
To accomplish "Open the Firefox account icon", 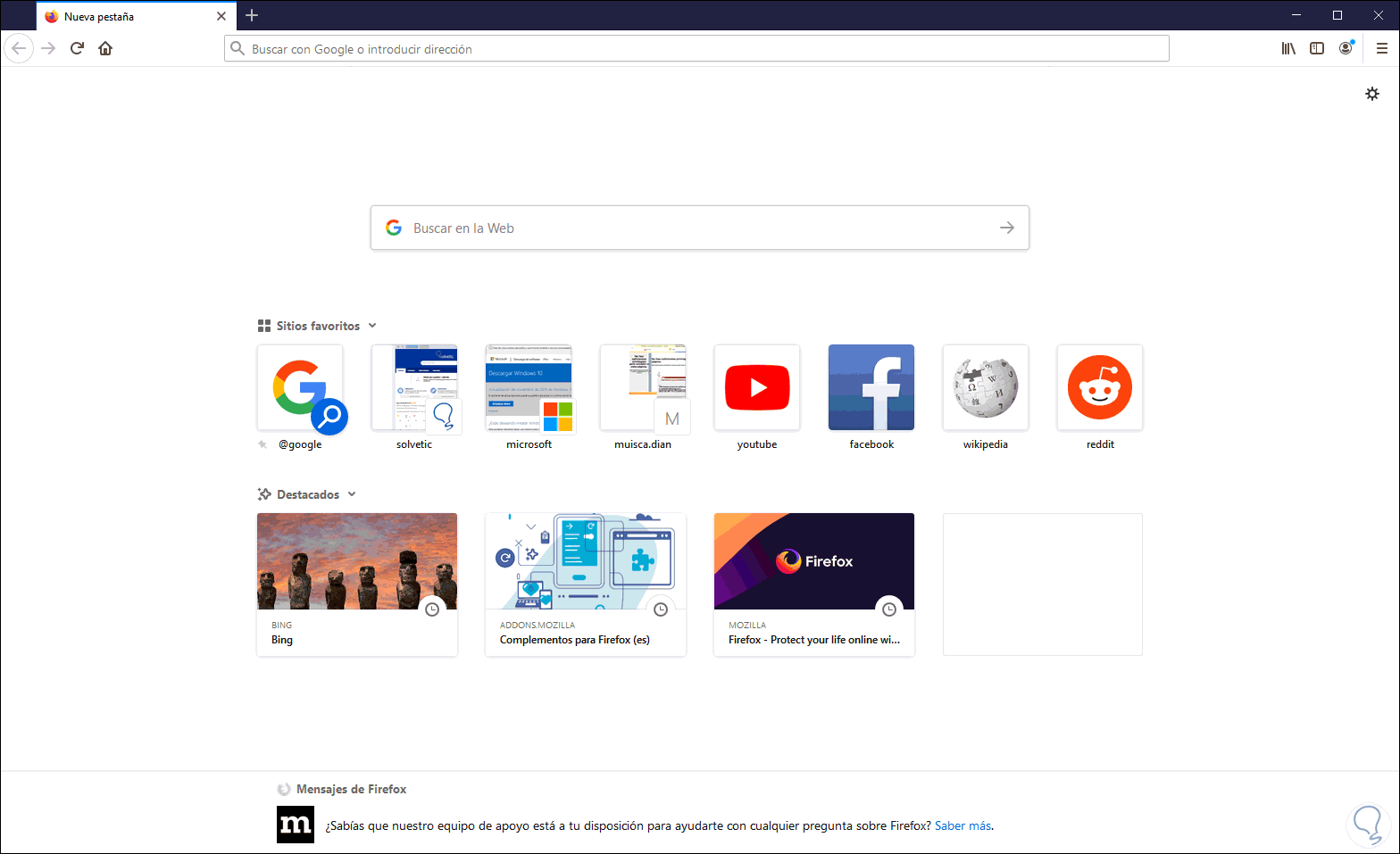I will tap(1346, 48).
